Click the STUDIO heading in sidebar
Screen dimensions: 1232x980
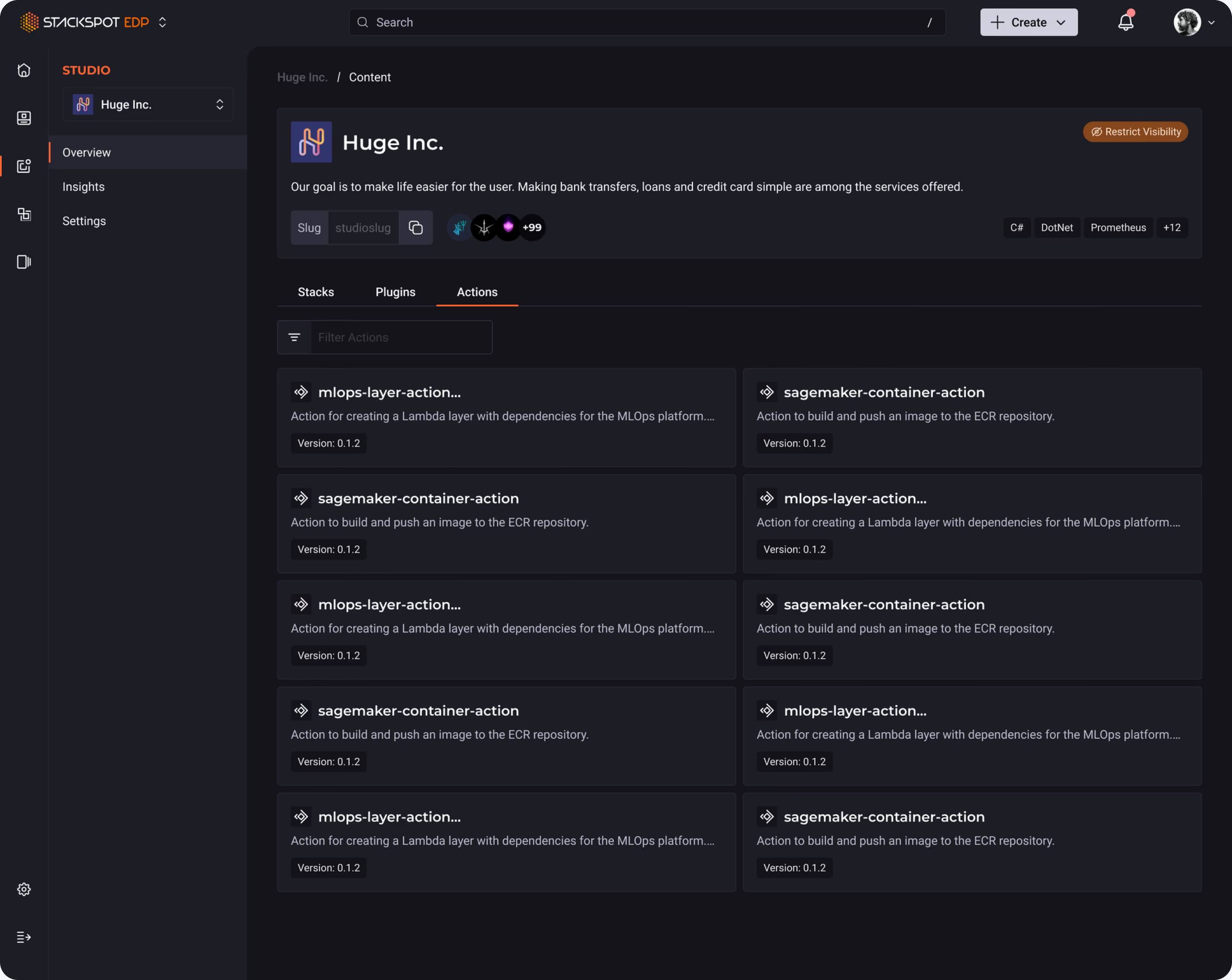(86, 70)
